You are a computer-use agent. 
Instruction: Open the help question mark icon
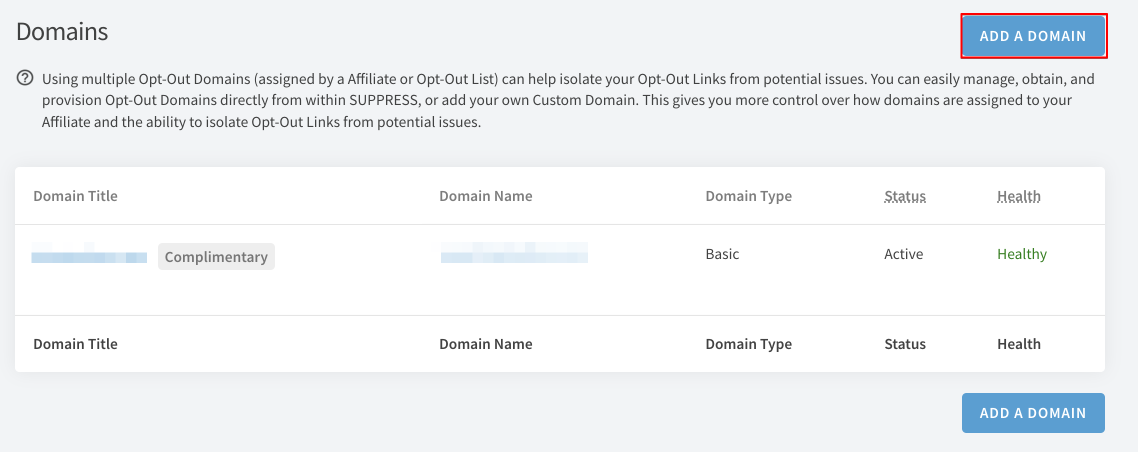25,78
